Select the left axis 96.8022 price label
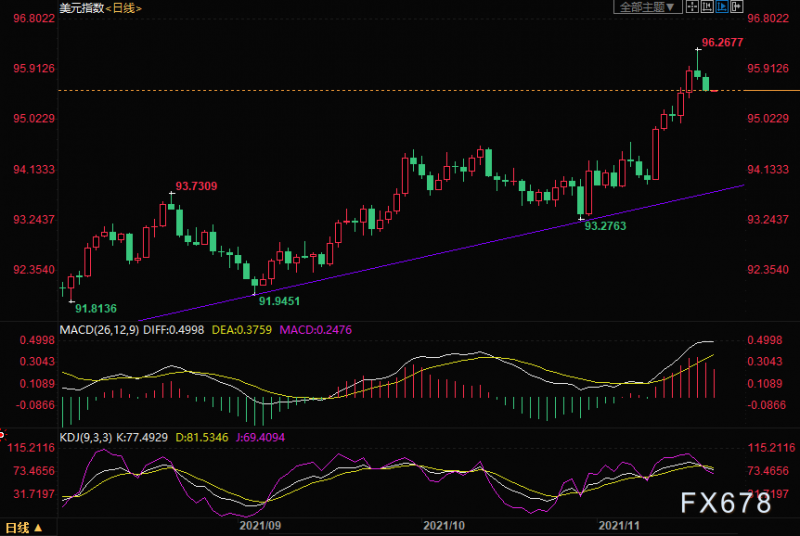This screenshot has width=800, height=536. (x=34, y=18)
